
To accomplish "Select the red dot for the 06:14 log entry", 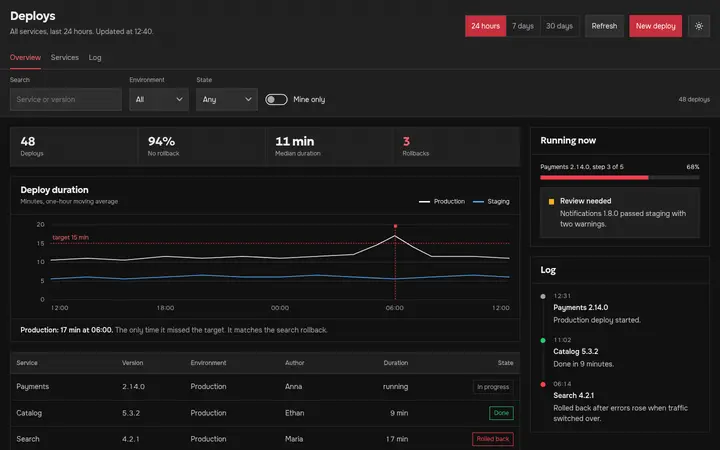I will point(543,384).
